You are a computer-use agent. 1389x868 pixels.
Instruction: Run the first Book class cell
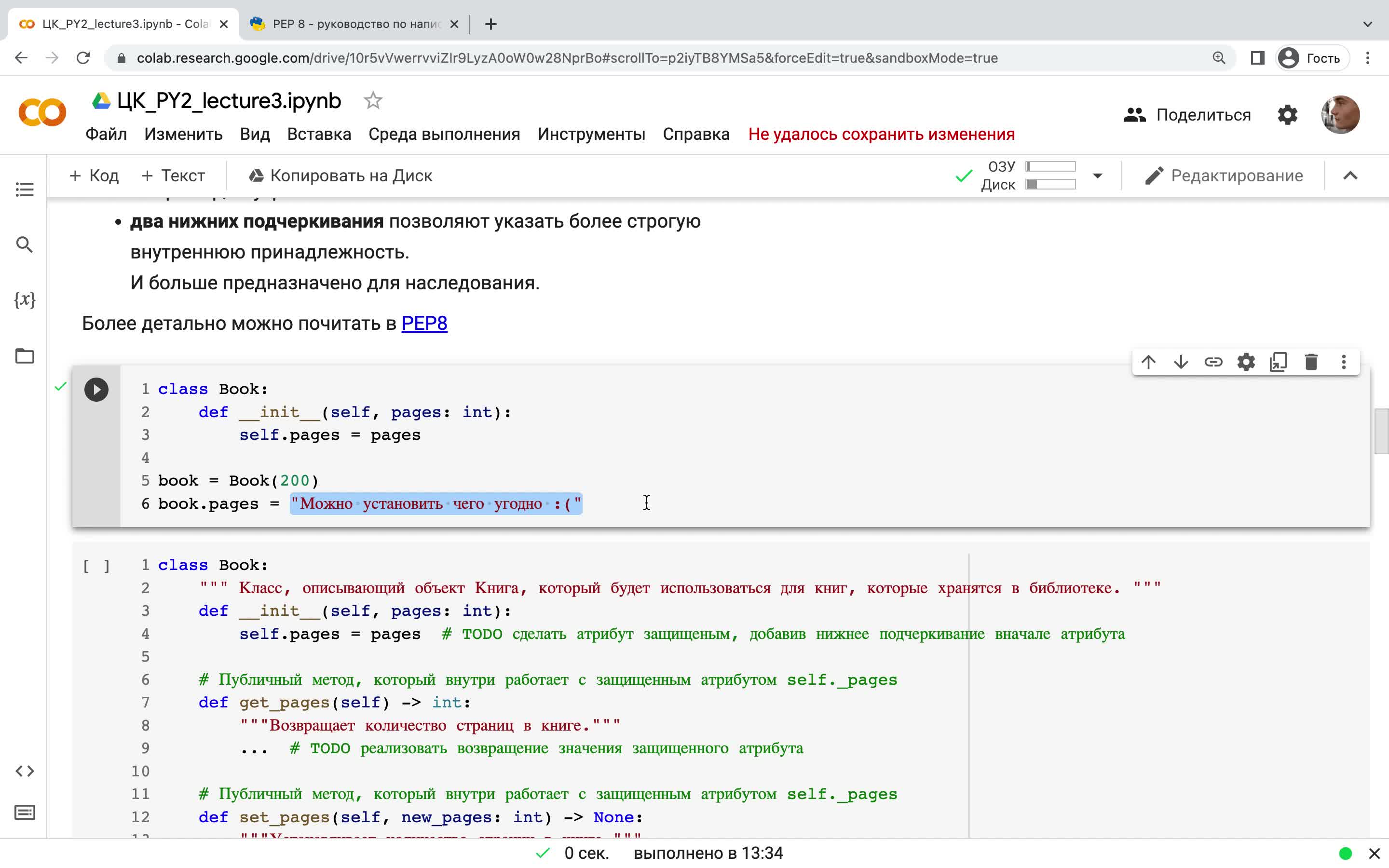[96, 390]
